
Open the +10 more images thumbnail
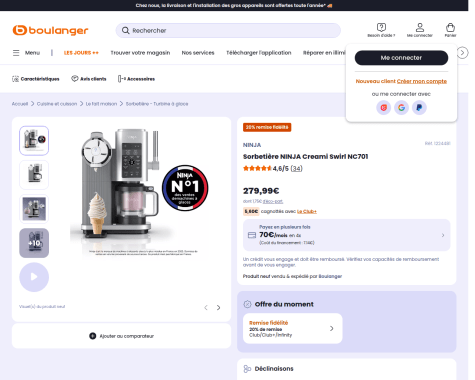34,243
